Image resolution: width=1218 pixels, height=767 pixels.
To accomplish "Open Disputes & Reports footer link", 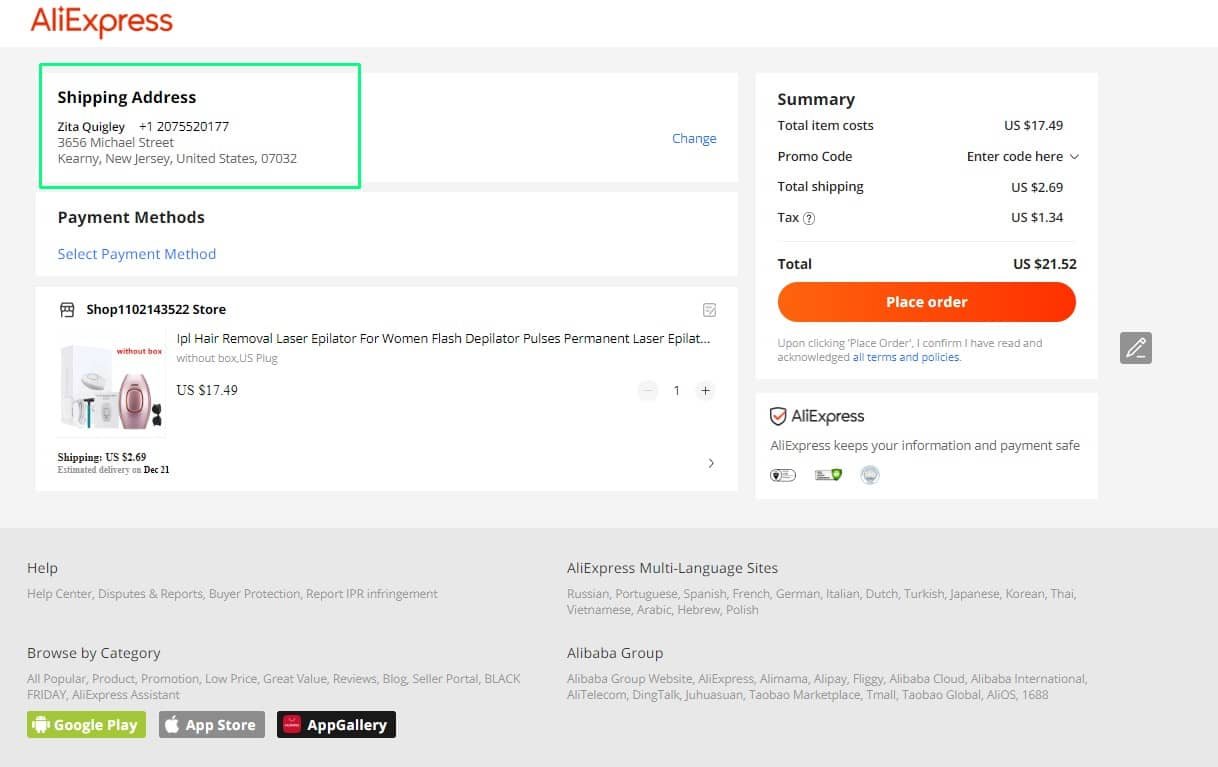I will (150, 594).
